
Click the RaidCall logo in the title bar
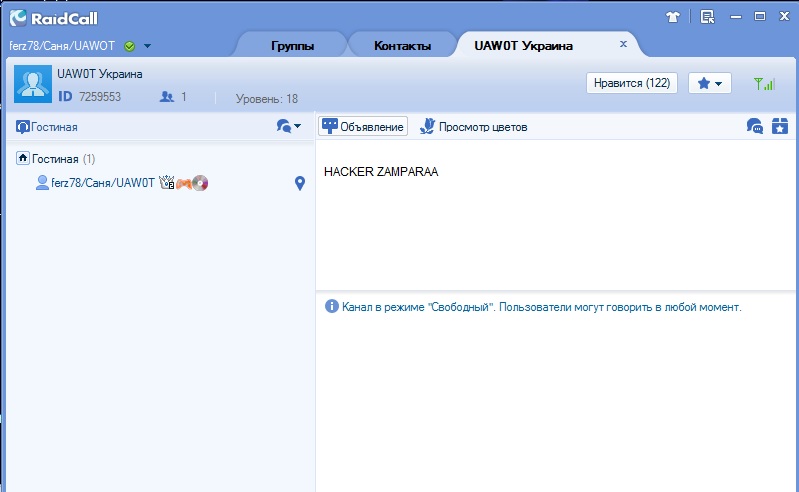click(x=54, y=18)
